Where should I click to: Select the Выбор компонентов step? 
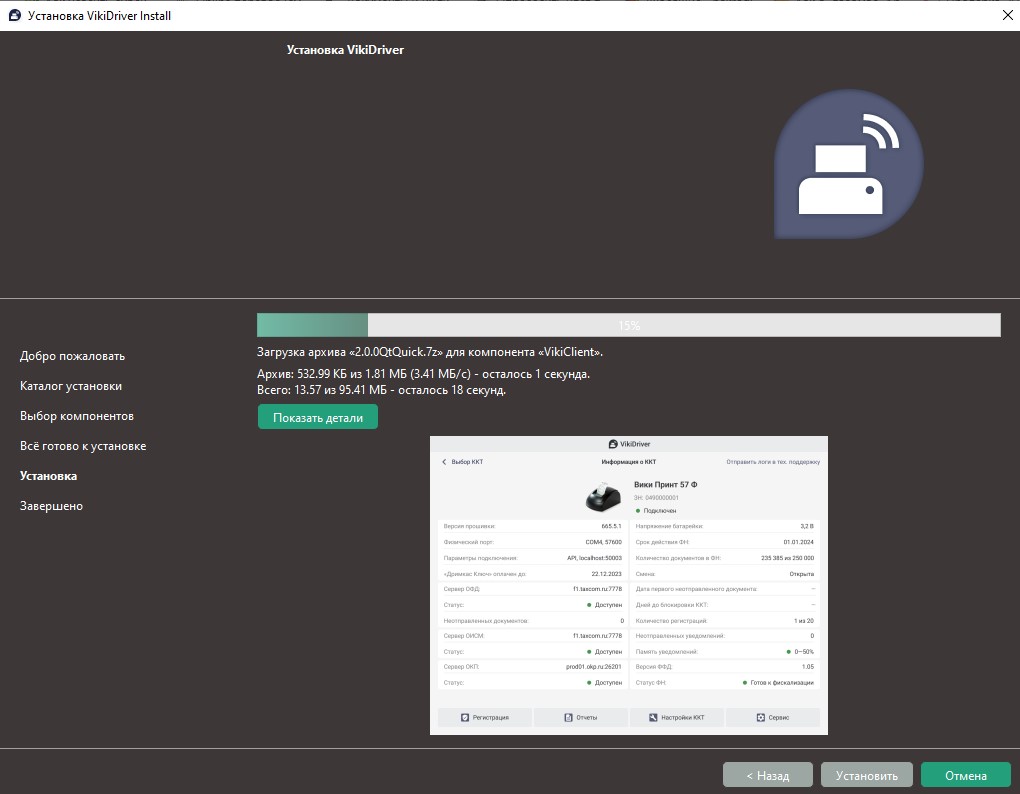coord(77,416)
